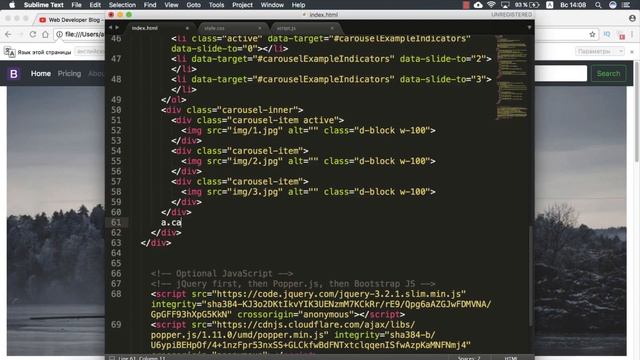Open the Home nav link
The height and width of the screenshot is (360, 640).
point(41,73)
